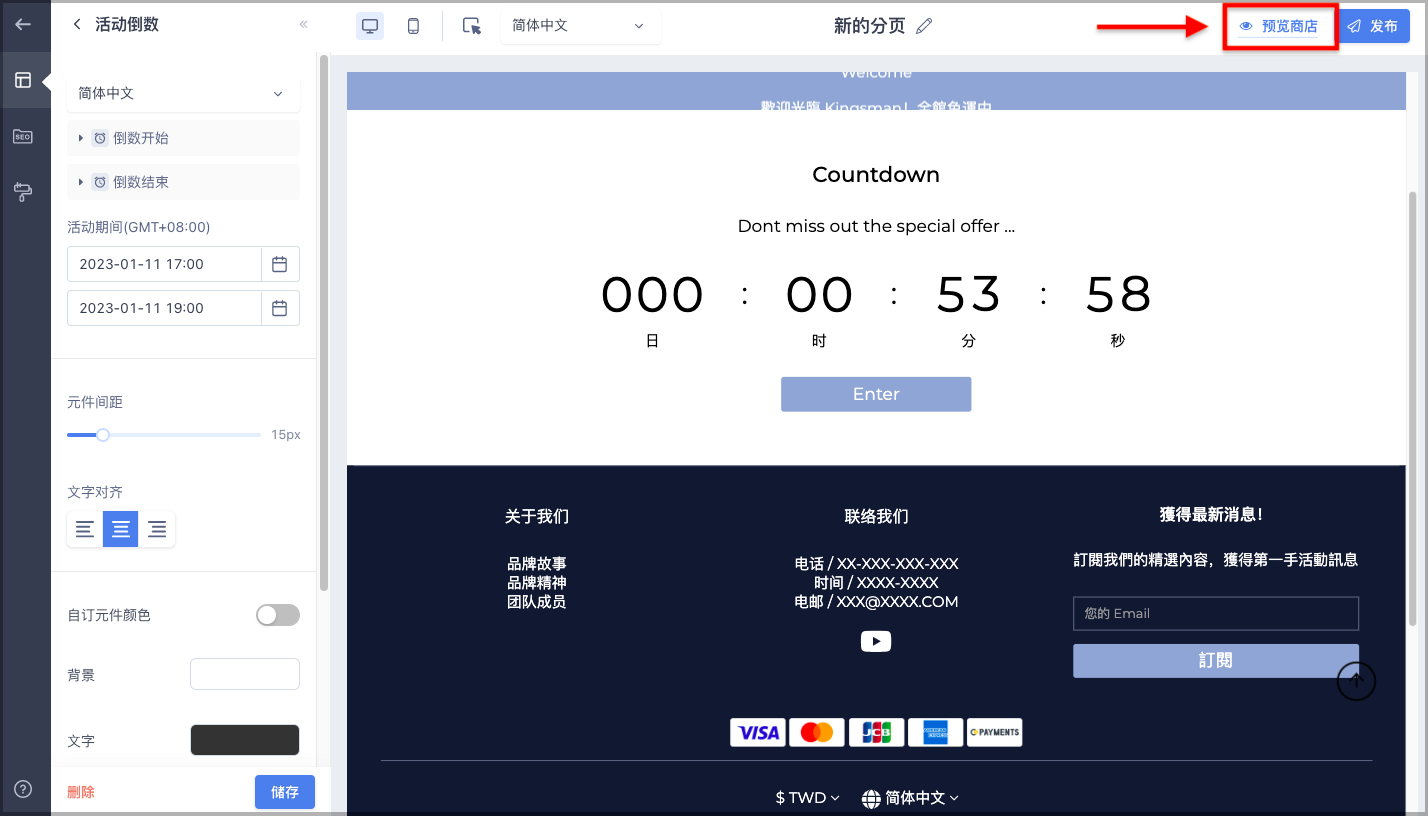Click the 000 days countdown number

[652, 295]
